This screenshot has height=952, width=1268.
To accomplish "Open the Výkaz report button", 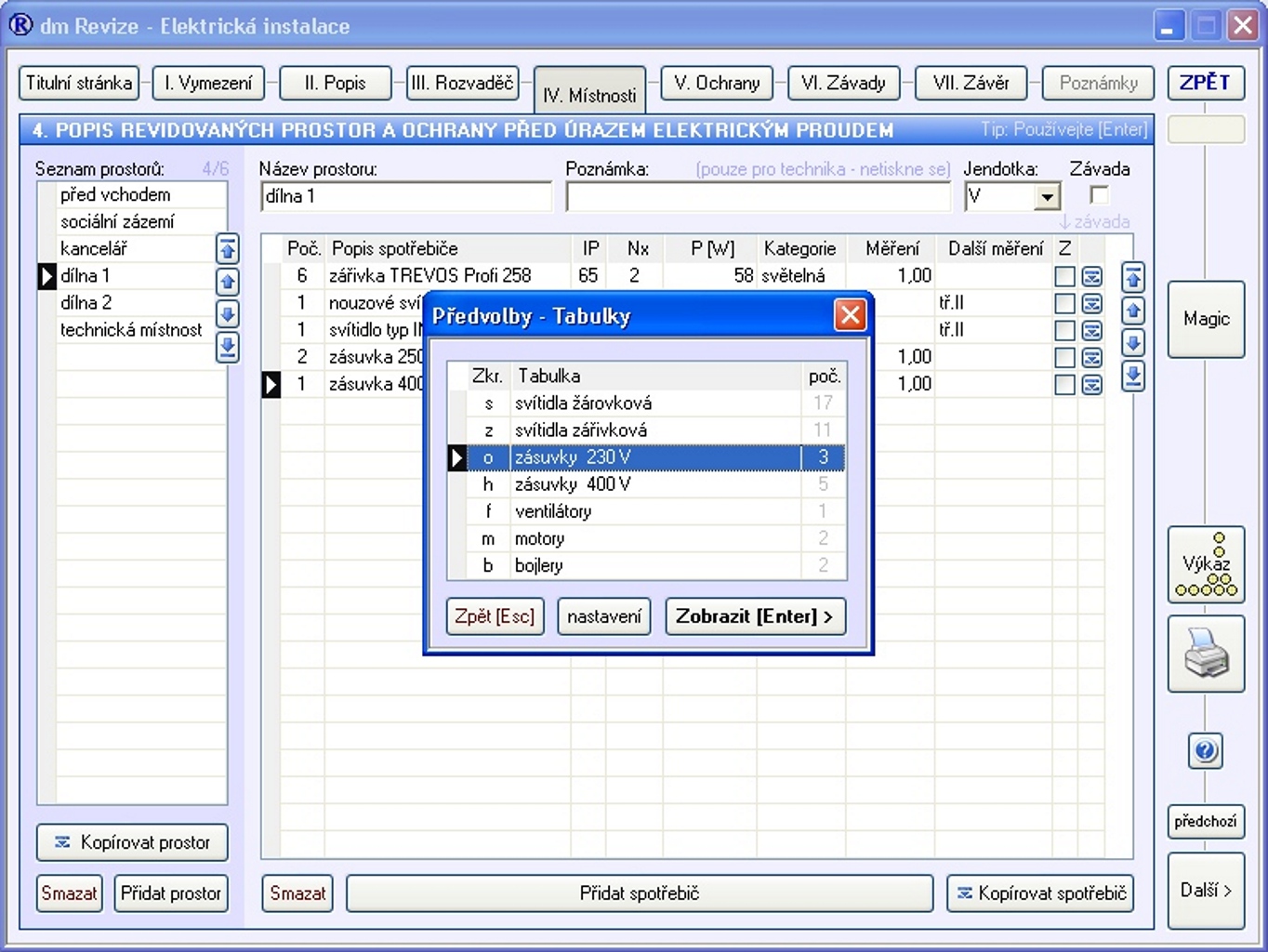I will click(1206, 565).
